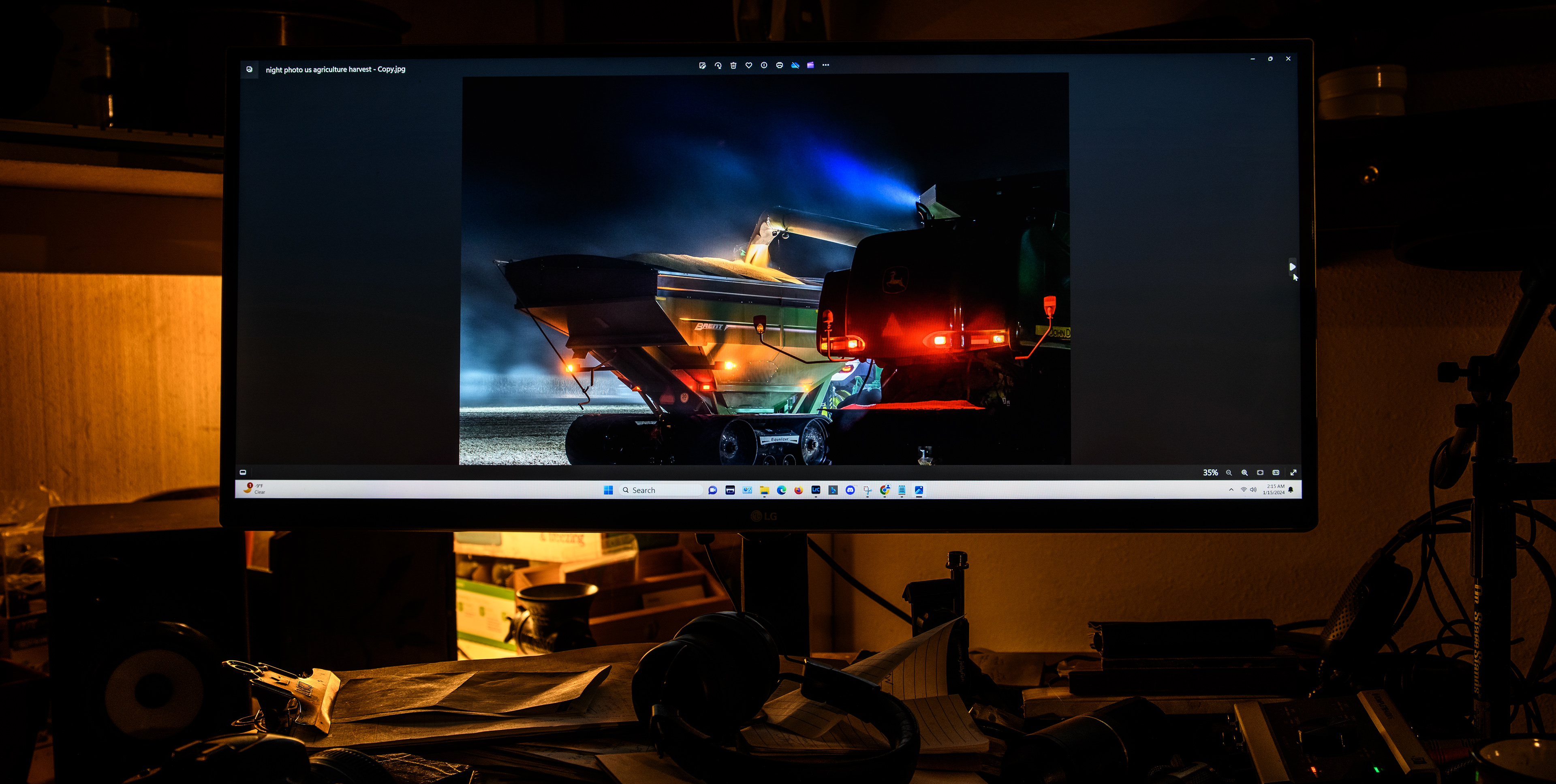Click the Print icon in the toolbar
1556x784 pixels.
[x=779, y=65]
